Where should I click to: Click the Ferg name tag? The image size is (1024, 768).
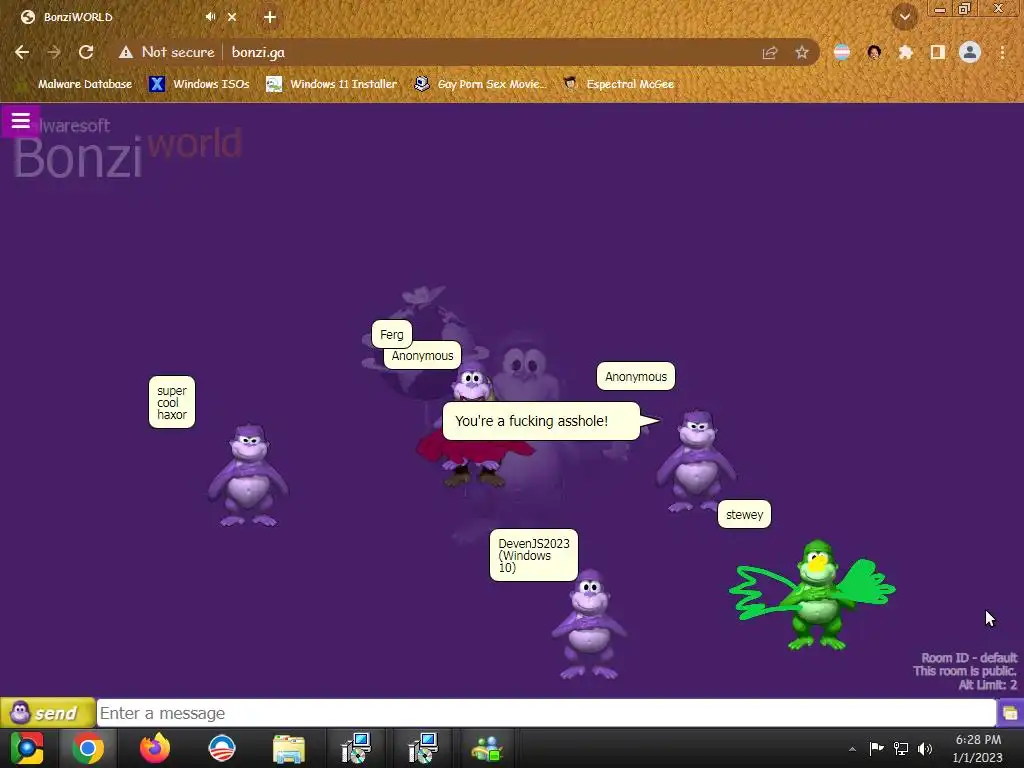tap(392, 334)
